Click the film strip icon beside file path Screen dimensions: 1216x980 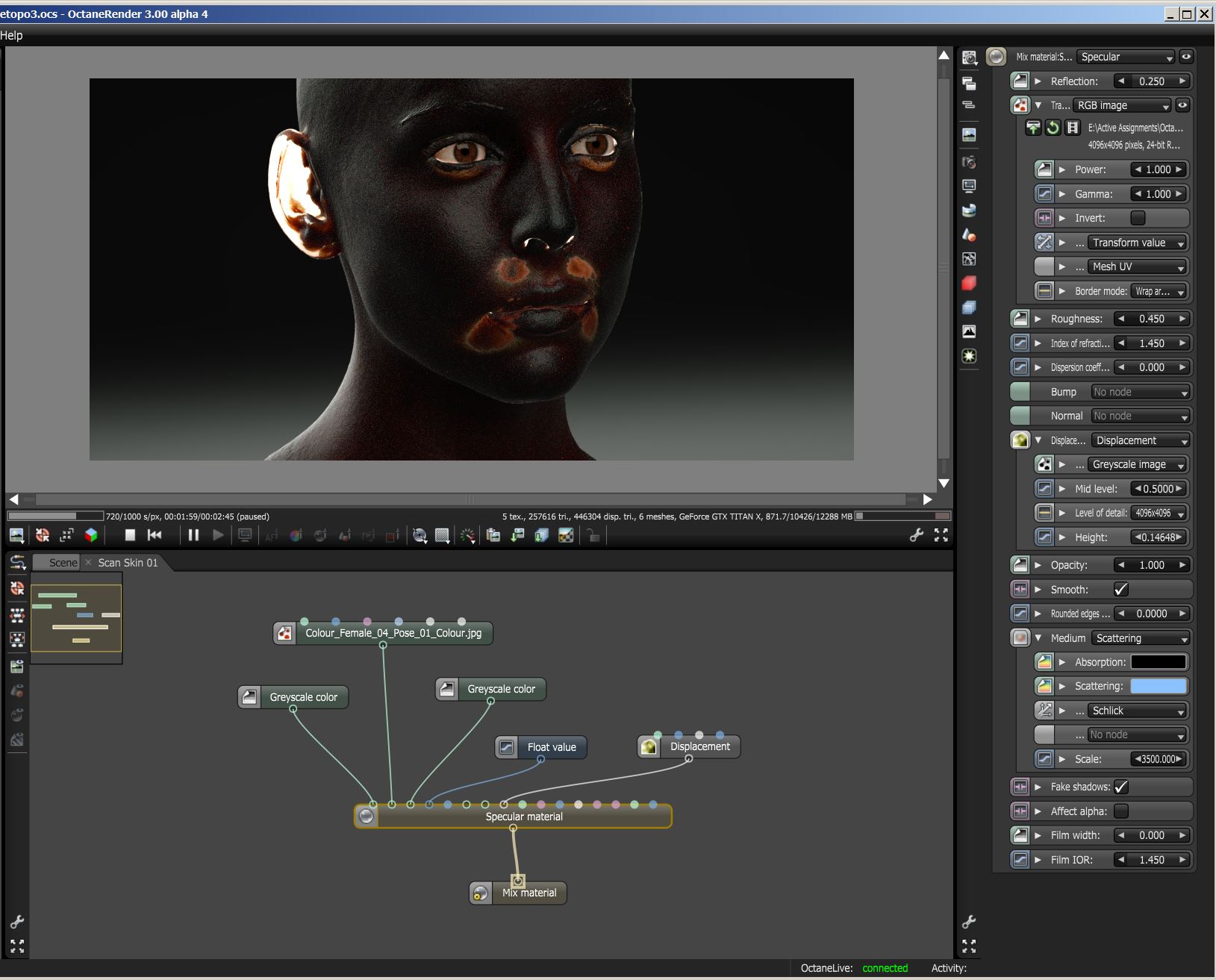coord(1073,128)
